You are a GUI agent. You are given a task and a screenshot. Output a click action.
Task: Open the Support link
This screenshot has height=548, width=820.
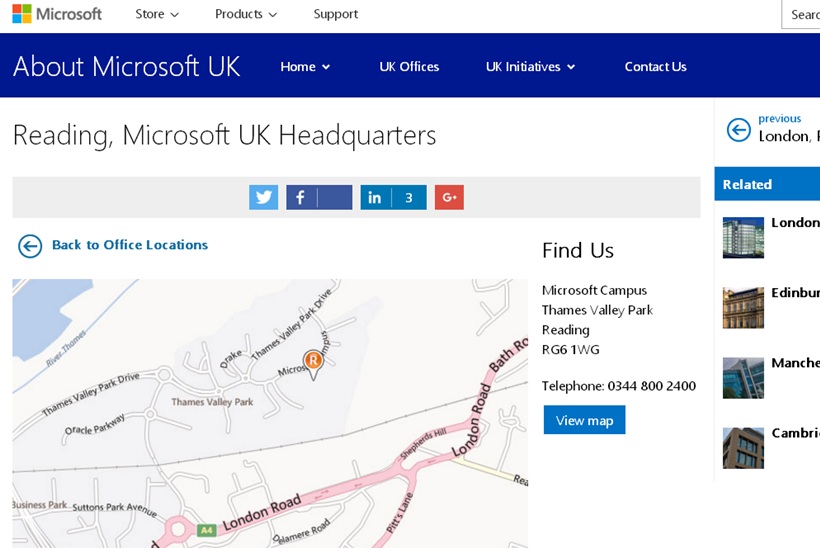tap(336, 14)
